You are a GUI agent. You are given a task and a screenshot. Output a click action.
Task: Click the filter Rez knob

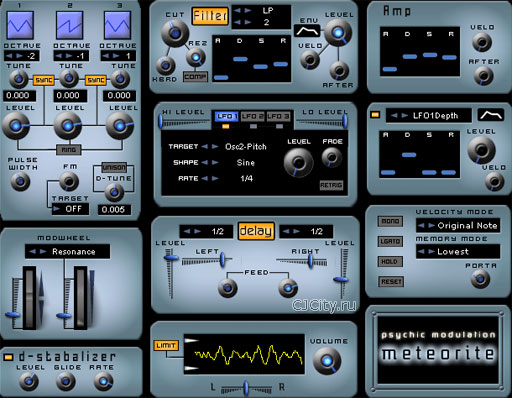tap(196, 57)
